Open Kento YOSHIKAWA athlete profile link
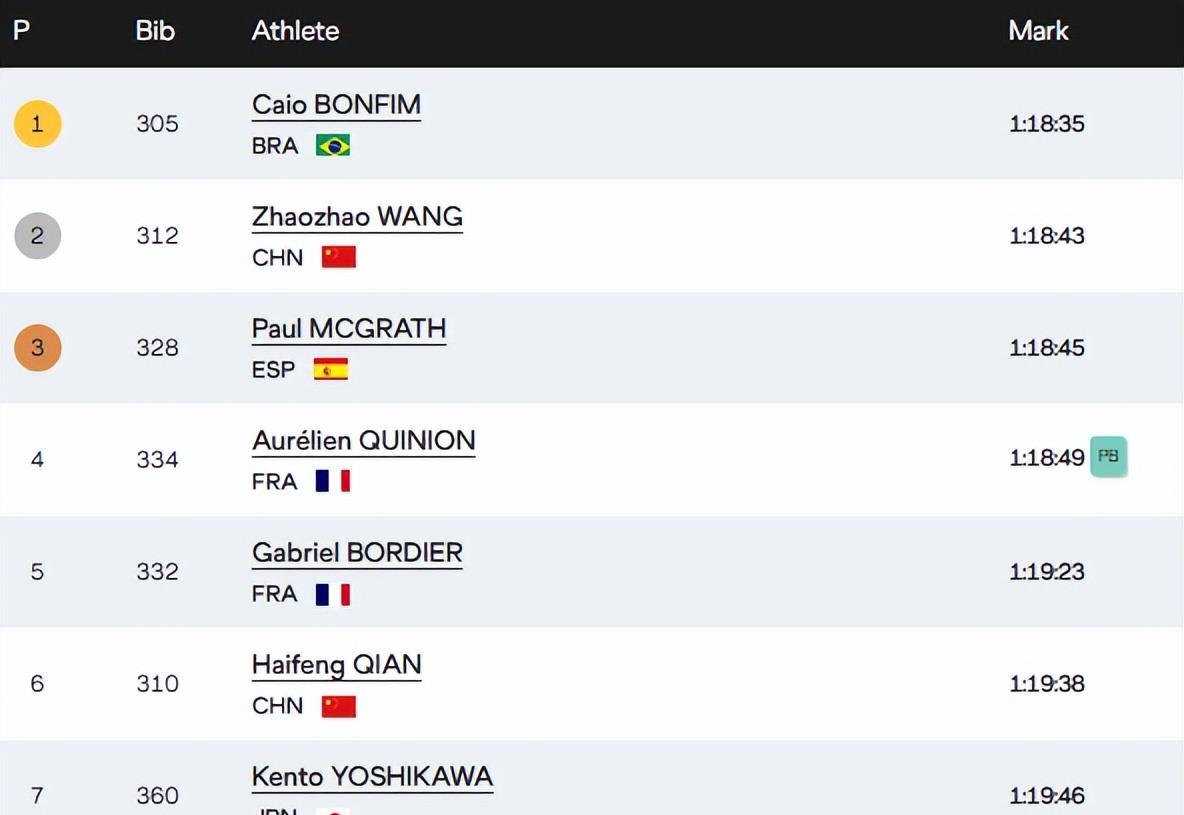Screen dimensions: 1184x815 click(x=372, y=777)
